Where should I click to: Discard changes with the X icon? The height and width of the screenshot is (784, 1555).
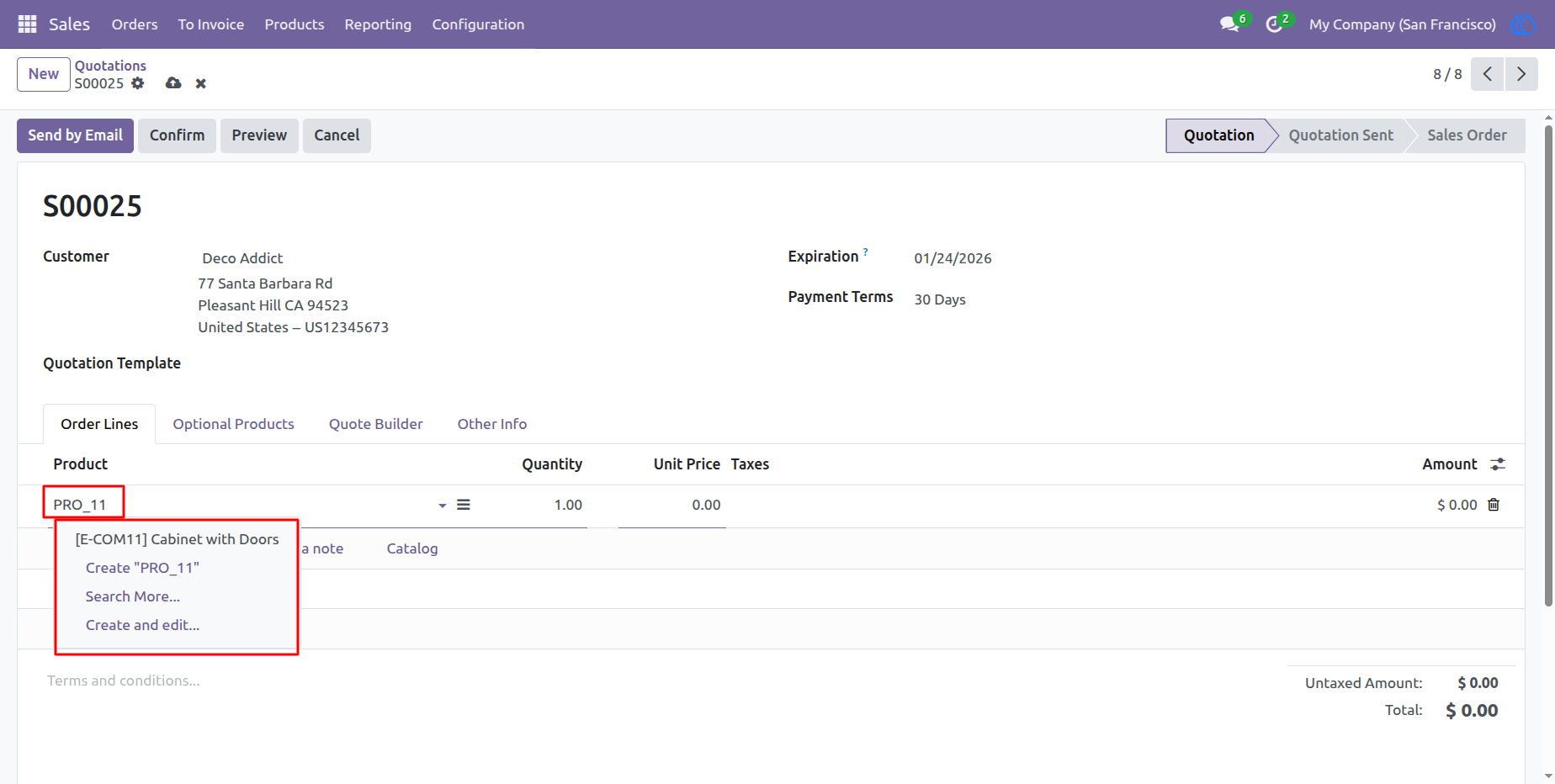(200, 83)
